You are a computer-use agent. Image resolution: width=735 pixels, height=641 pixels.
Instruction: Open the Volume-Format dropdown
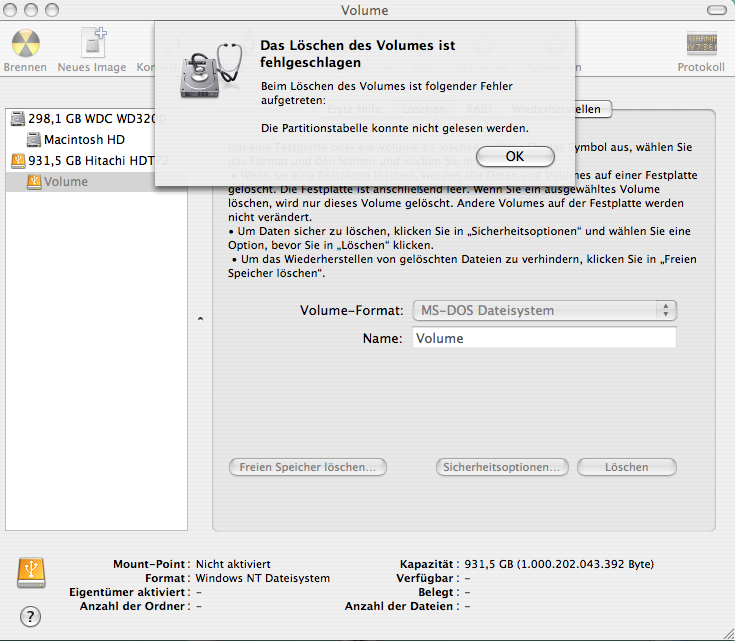click(545, 310)
